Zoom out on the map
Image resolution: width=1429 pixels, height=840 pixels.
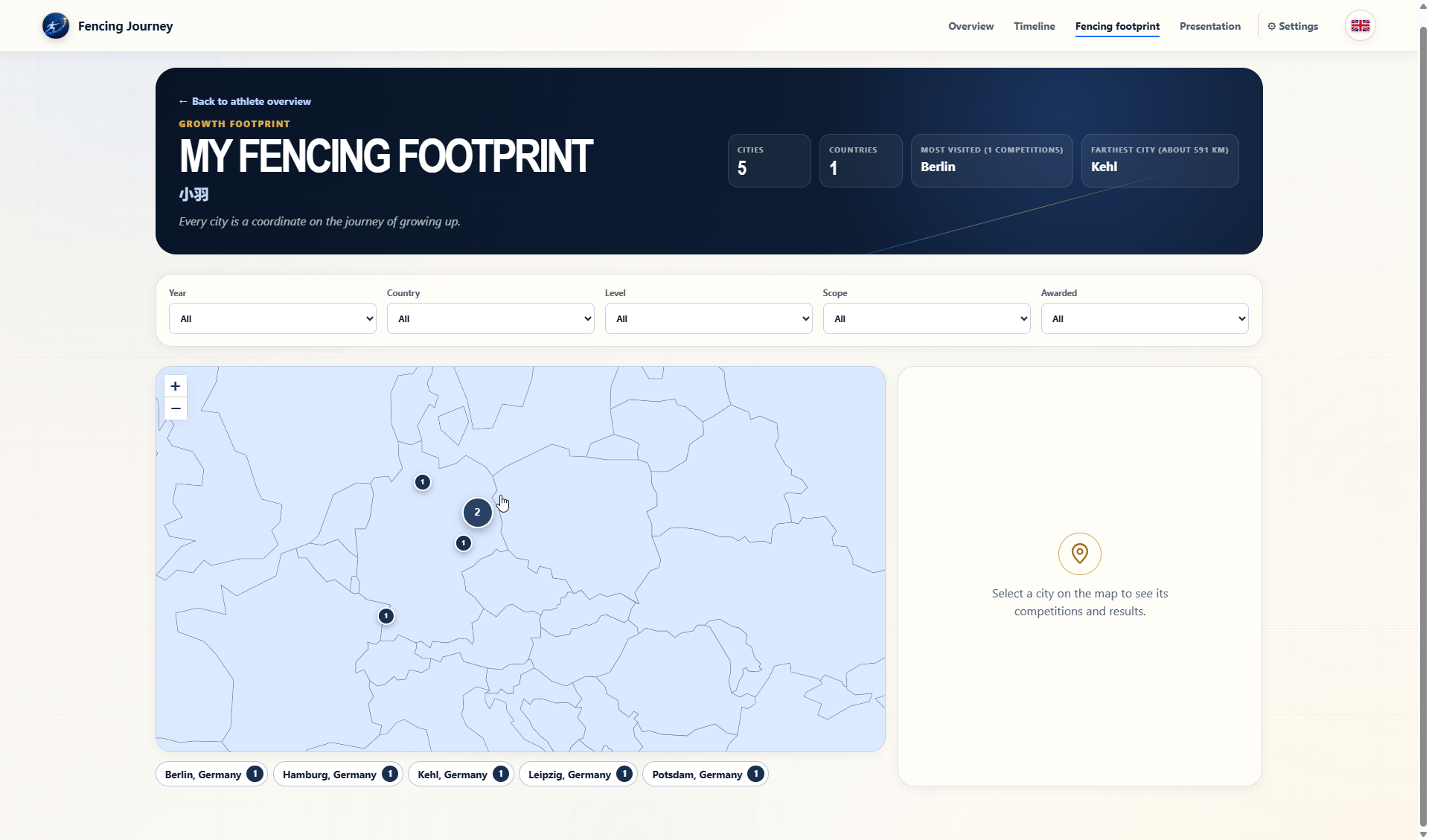pos(176,408)
